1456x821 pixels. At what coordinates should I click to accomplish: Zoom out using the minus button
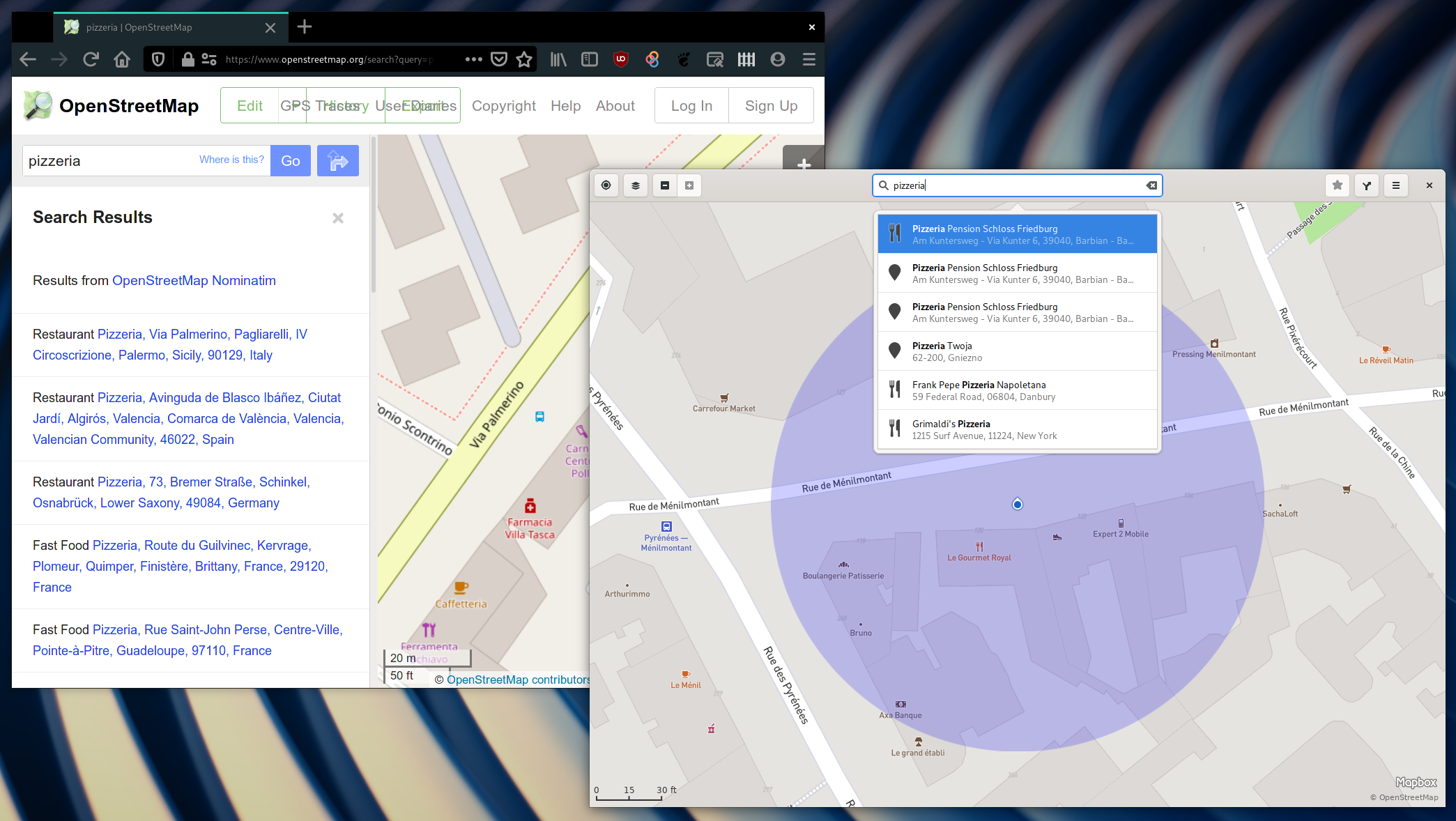point(664,185)
